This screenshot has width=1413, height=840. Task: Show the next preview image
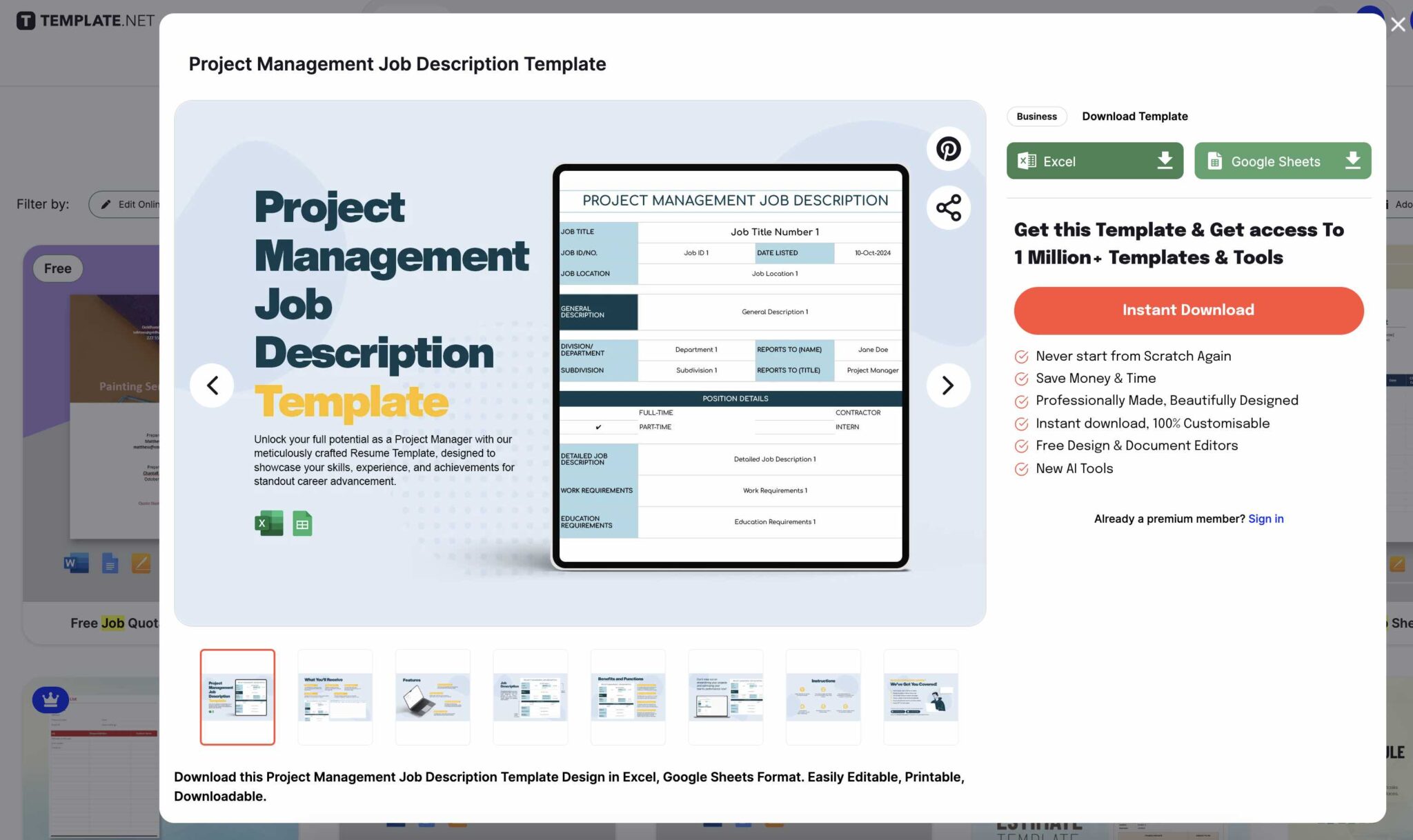pos(947,385)
